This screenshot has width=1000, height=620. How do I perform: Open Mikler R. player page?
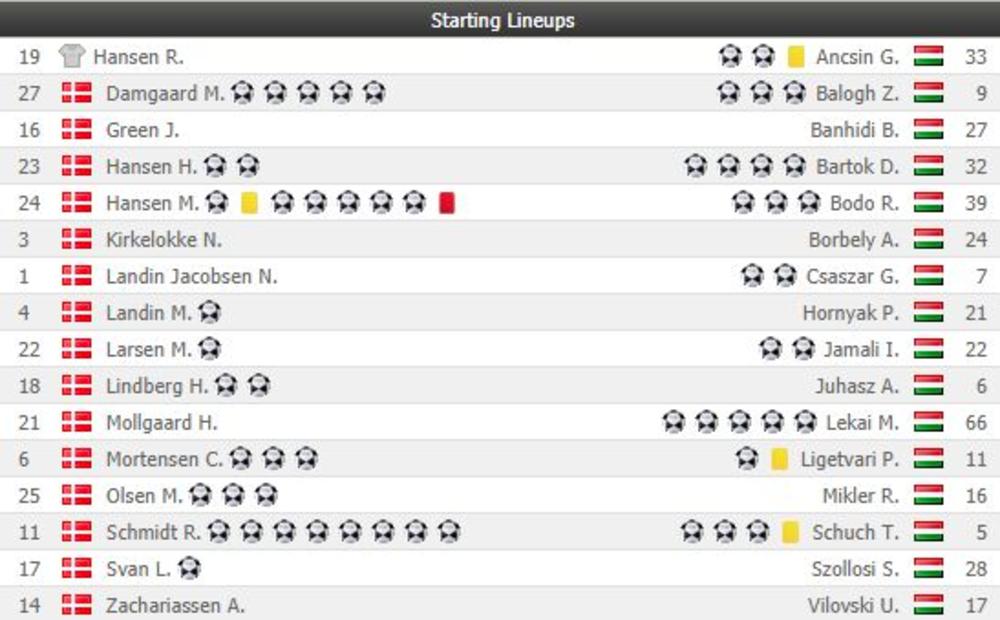click(861, 496)
